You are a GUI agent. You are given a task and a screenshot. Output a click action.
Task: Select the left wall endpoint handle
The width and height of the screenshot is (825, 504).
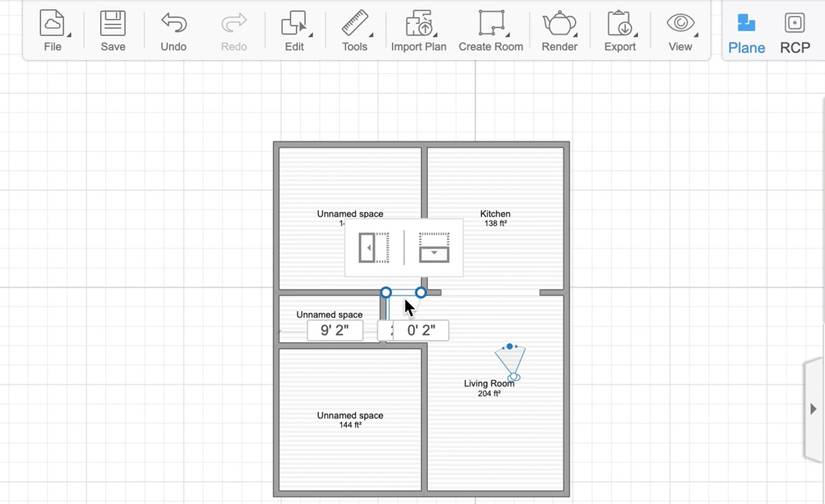[x=386, y=292]
